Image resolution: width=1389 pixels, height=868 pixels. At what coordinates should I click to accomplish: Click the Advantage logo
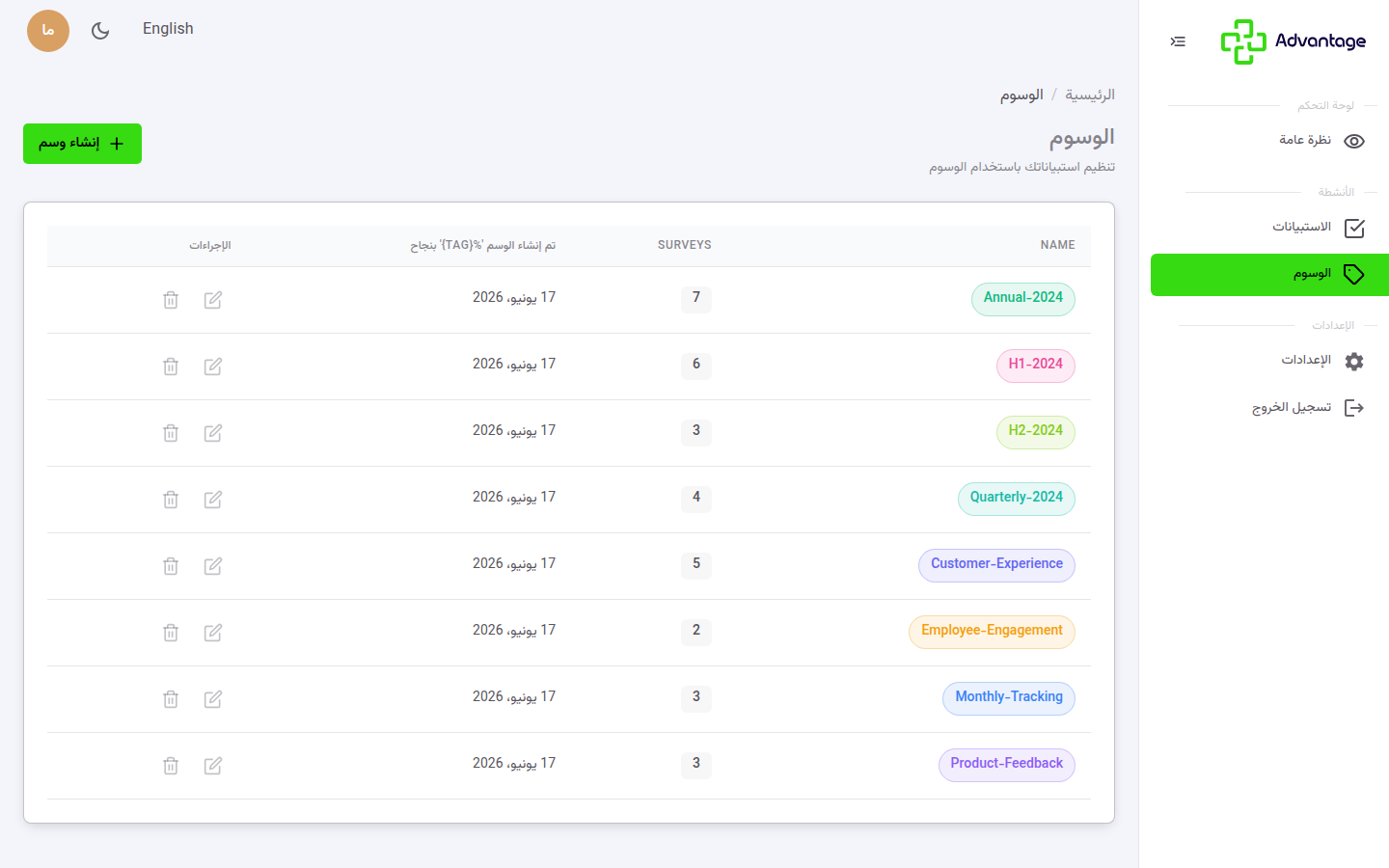1293,41
